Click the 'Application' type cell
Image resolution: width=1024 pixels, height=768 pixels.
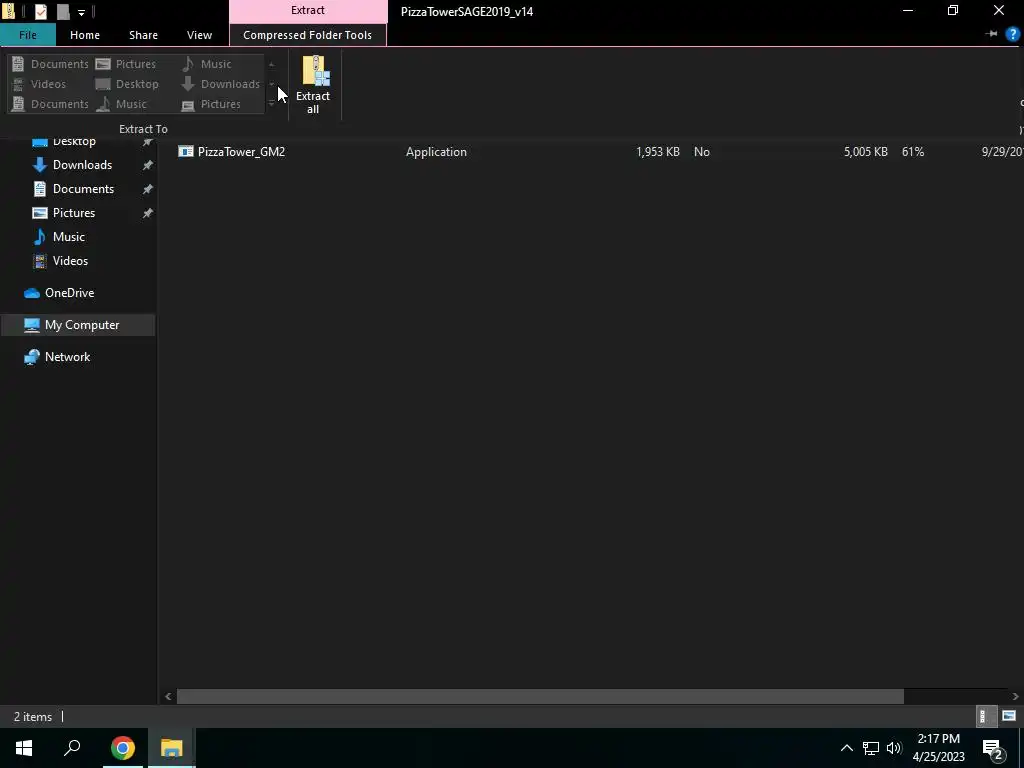[x=436, y=152]
